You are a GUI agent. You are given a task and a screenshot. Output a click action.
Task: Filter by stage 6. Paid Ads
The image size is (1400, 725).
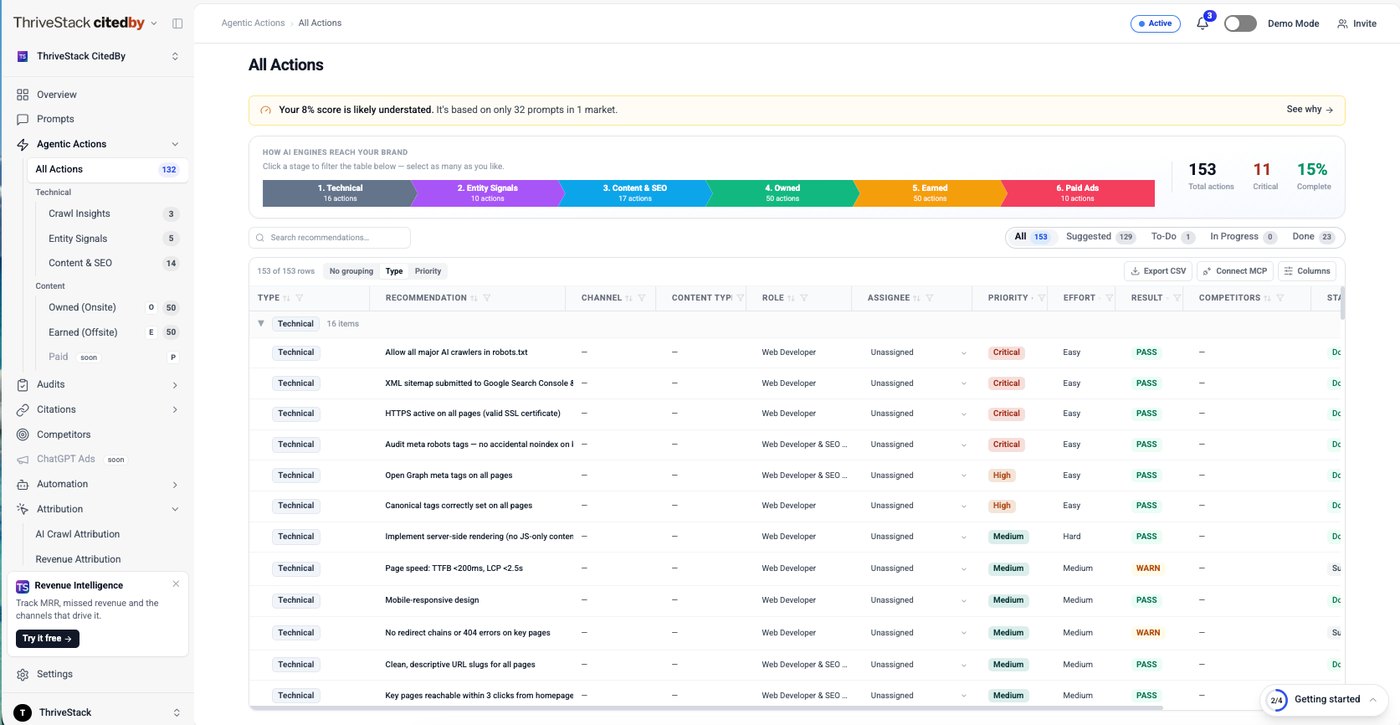[1078, 193]
